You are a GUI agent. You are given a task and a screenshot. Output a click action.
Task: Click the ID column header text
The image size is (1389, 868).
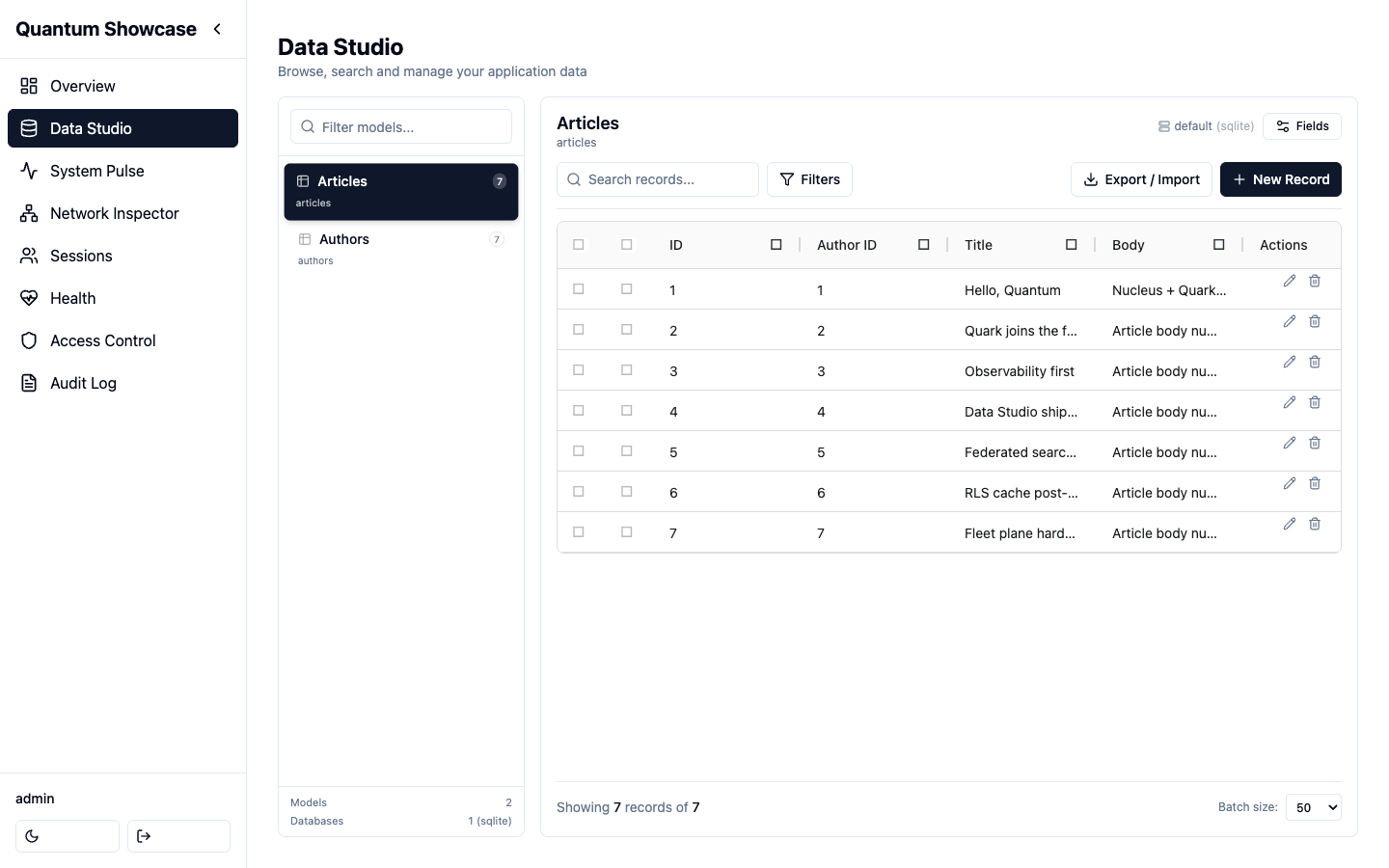(x=676, y=245)
